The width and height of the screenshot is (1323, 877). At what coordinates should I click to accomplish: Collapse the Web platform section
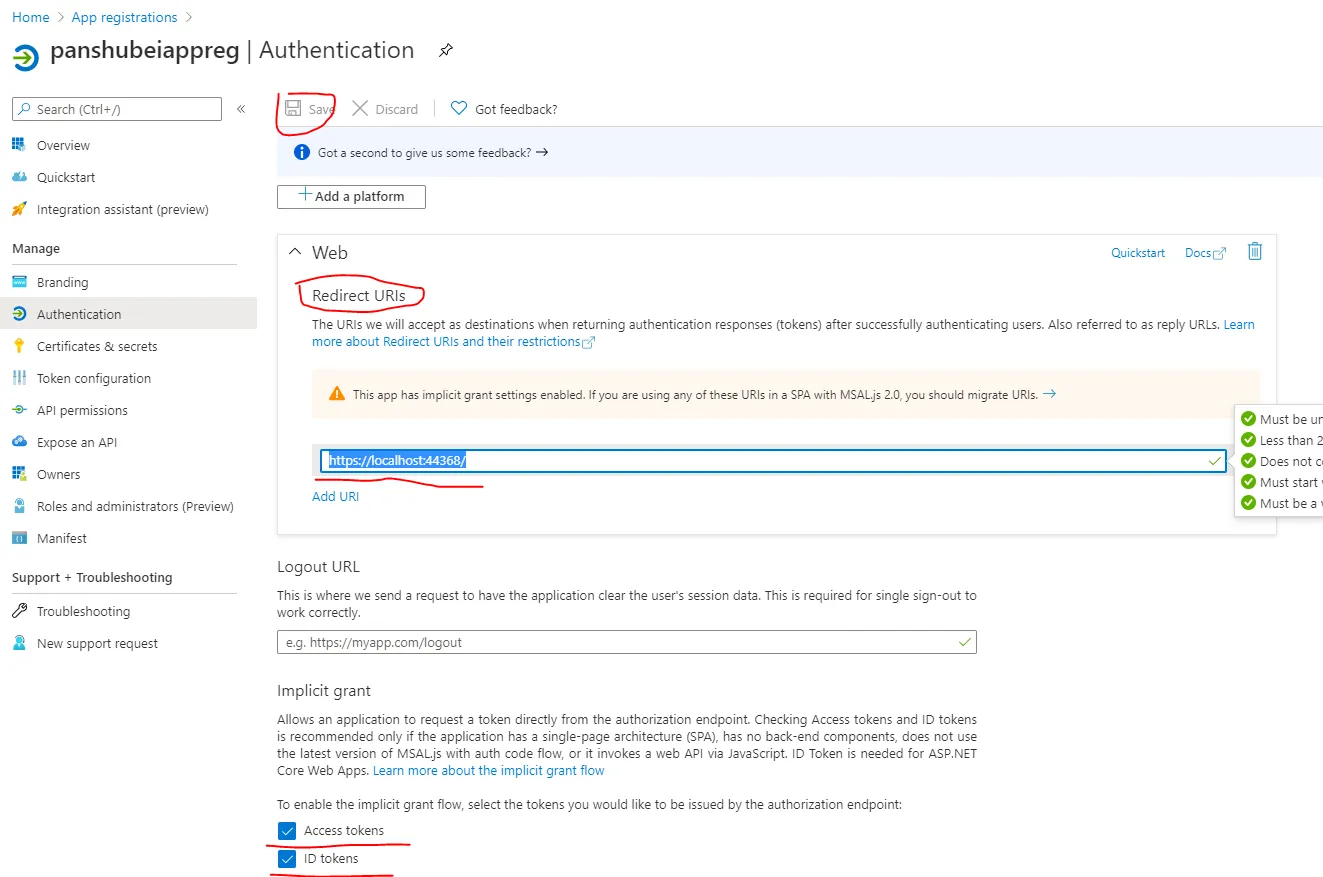coord(295,253)
